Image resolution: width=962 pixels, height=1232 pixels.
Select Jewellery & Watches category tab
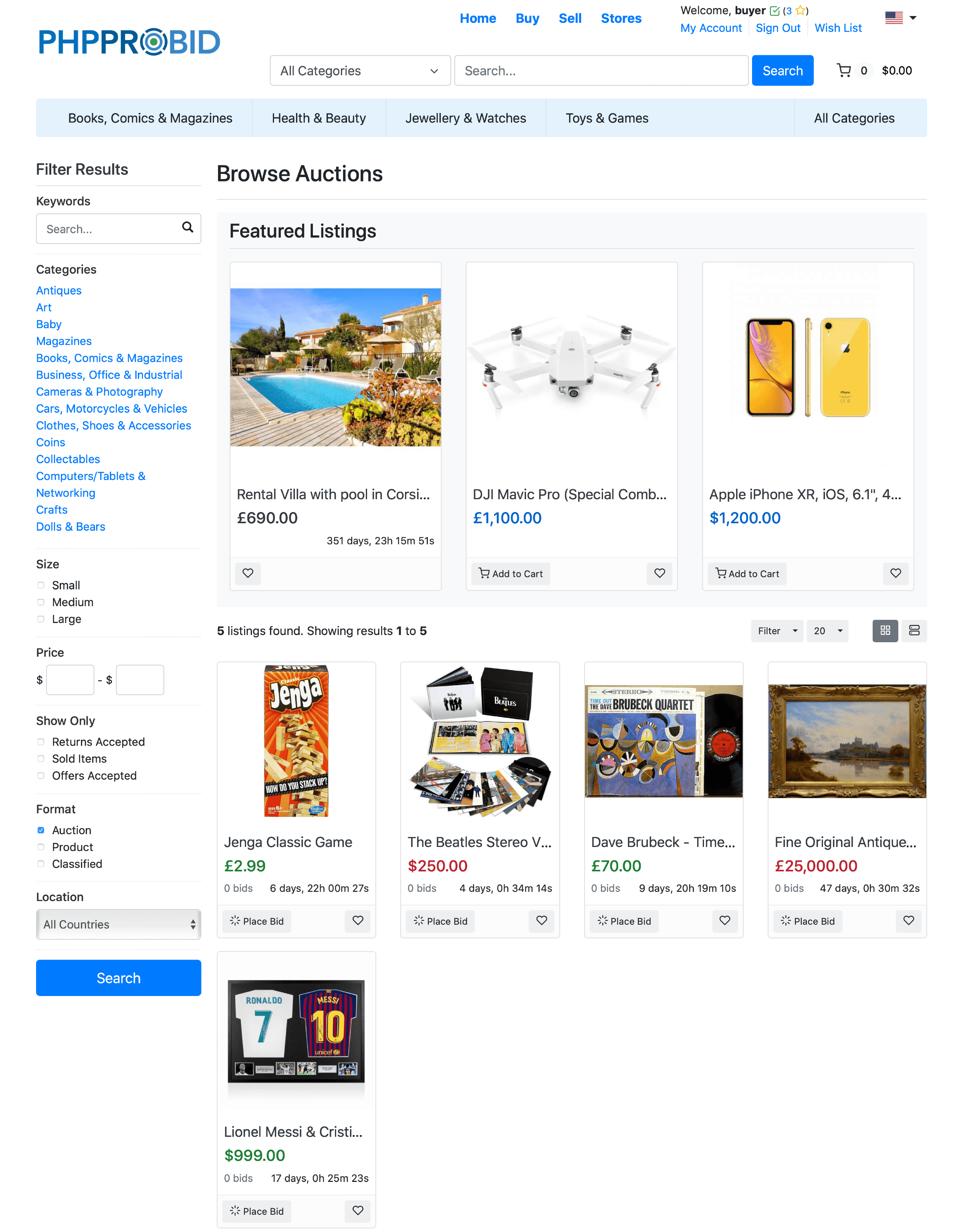[466, 118]
